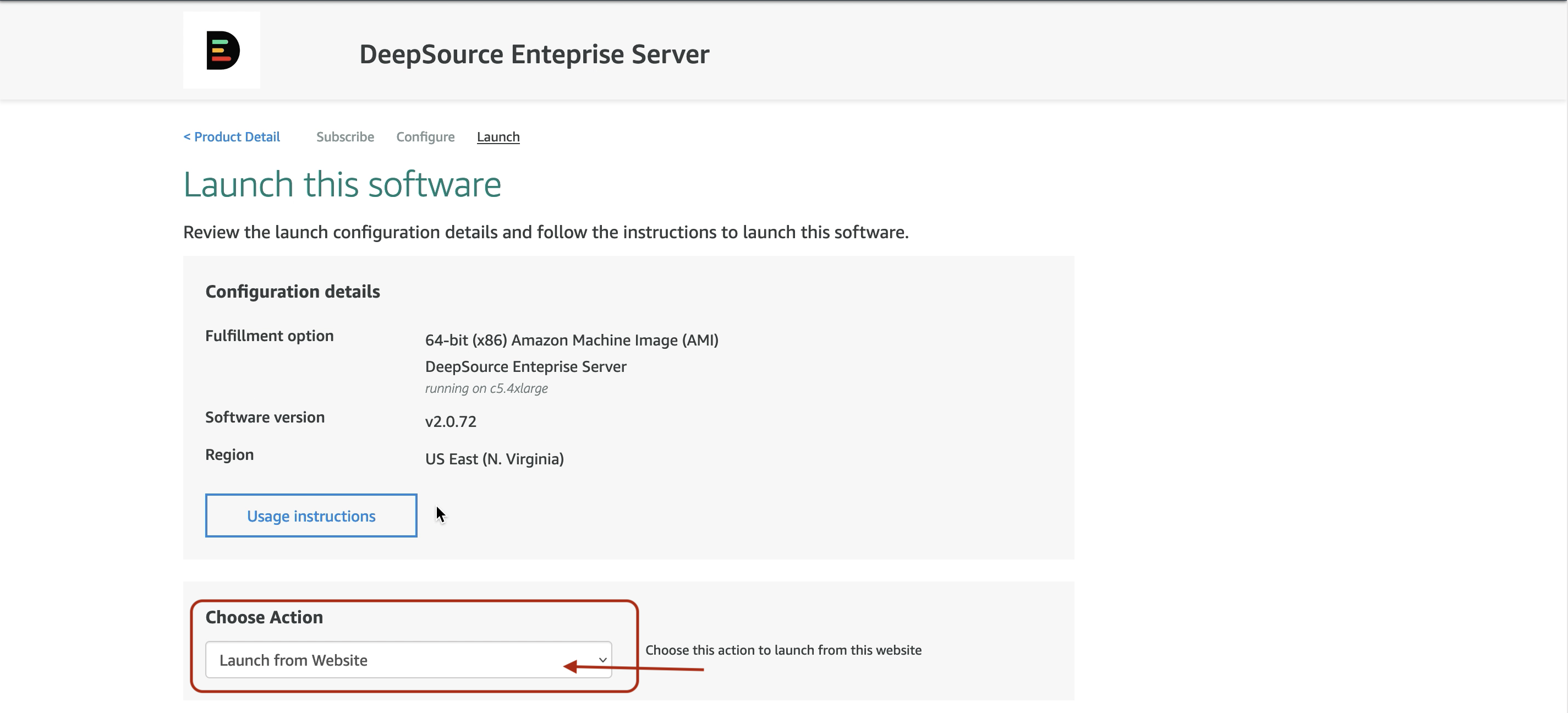Viewport: 1568px width, 713px height.
Task: Click the Choose Action dropdown chevron arrow
Action: tap(602, 660)
